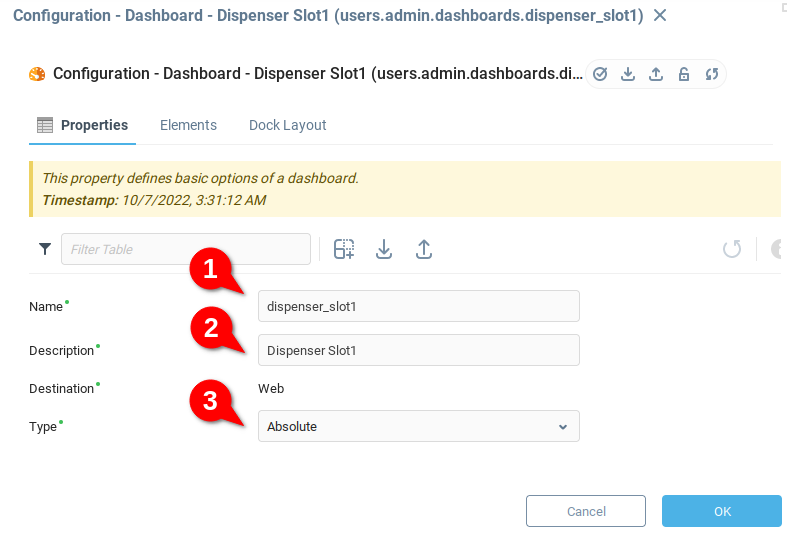The image size is (787, 534).
Task: Click into the Filter Table search box
Action: tap(186, 249)
